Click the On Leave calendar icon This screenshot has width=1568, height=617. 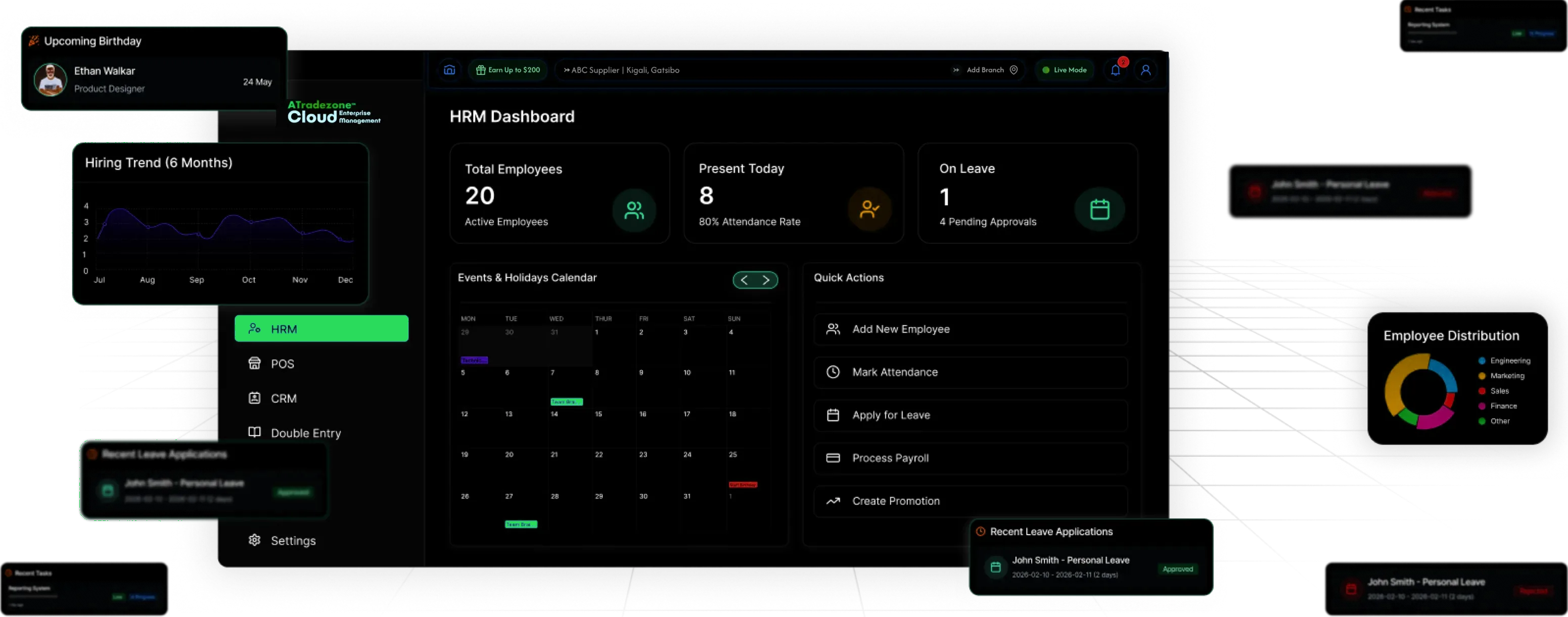pyautogui.click(x=1099, y=209)
